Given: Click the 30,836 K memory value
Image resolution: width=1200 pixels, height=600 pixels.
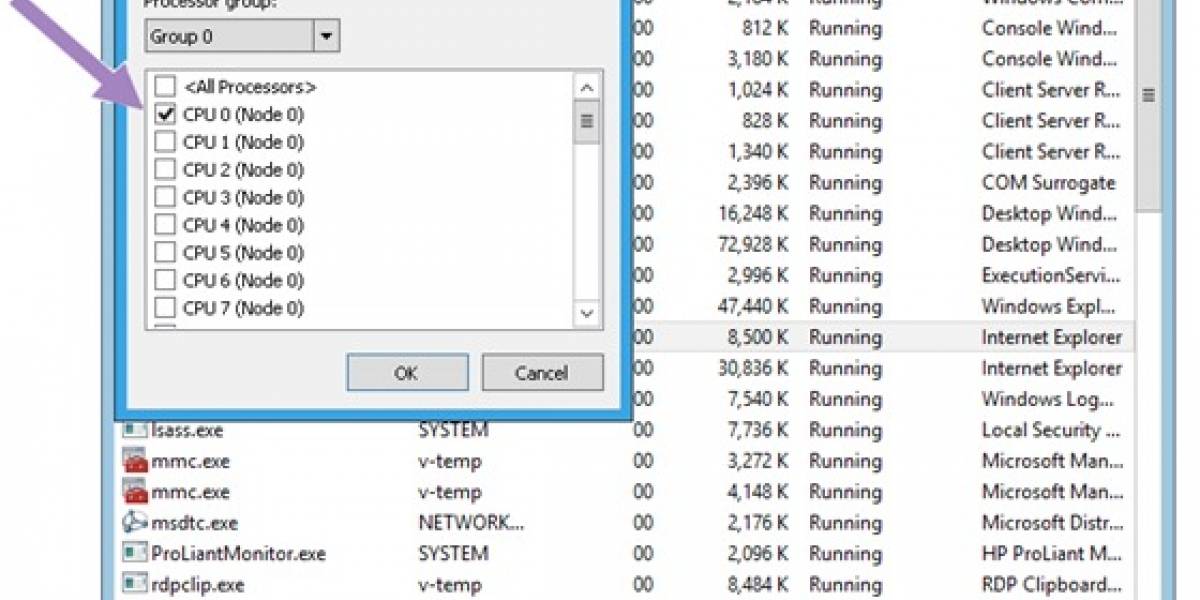Looking at the screenshot, I should (x=753, y=368).
